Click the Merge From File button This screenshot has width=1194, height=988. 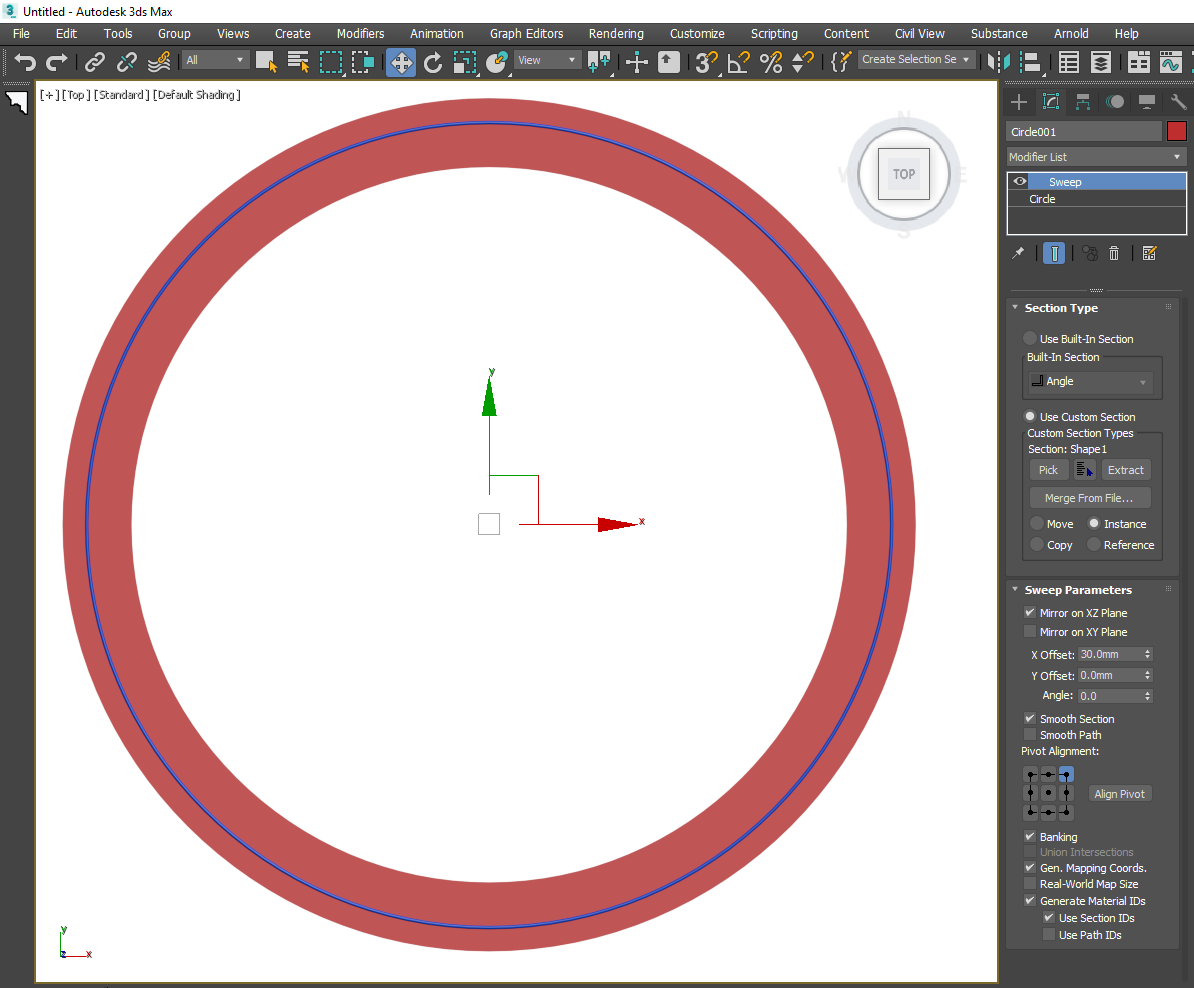pos(1090,497)
